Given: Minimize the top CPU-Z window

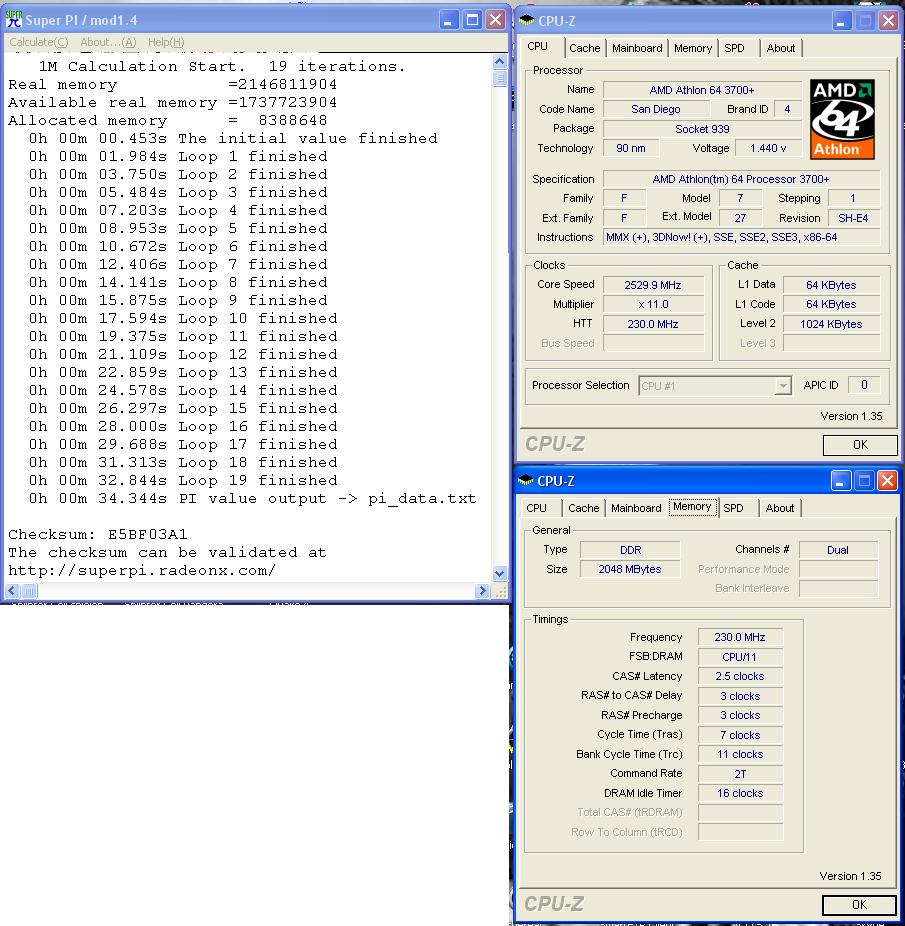Looking at the screenshot, I should (841, 21).
